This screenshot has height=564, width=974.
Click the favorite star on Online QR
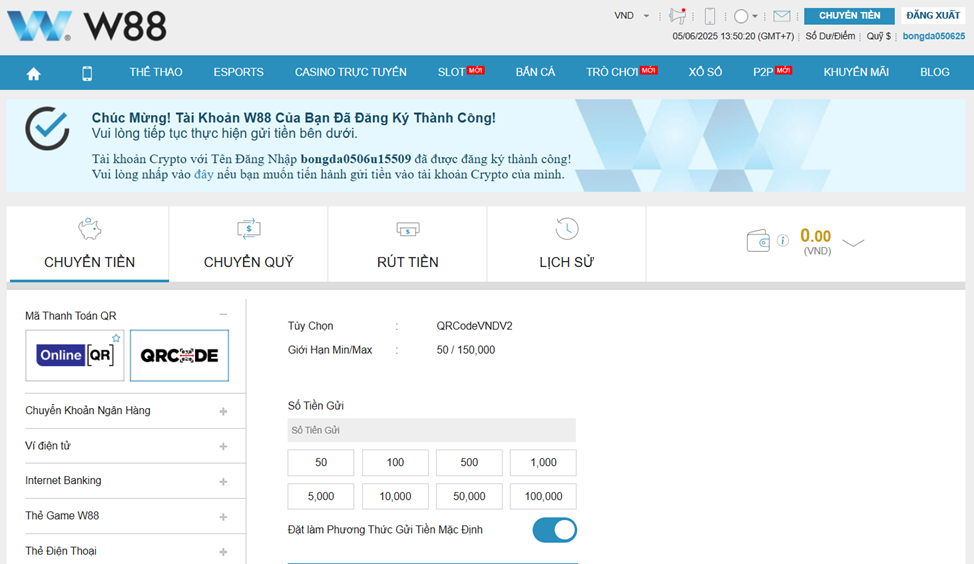(x=116, y=338)
